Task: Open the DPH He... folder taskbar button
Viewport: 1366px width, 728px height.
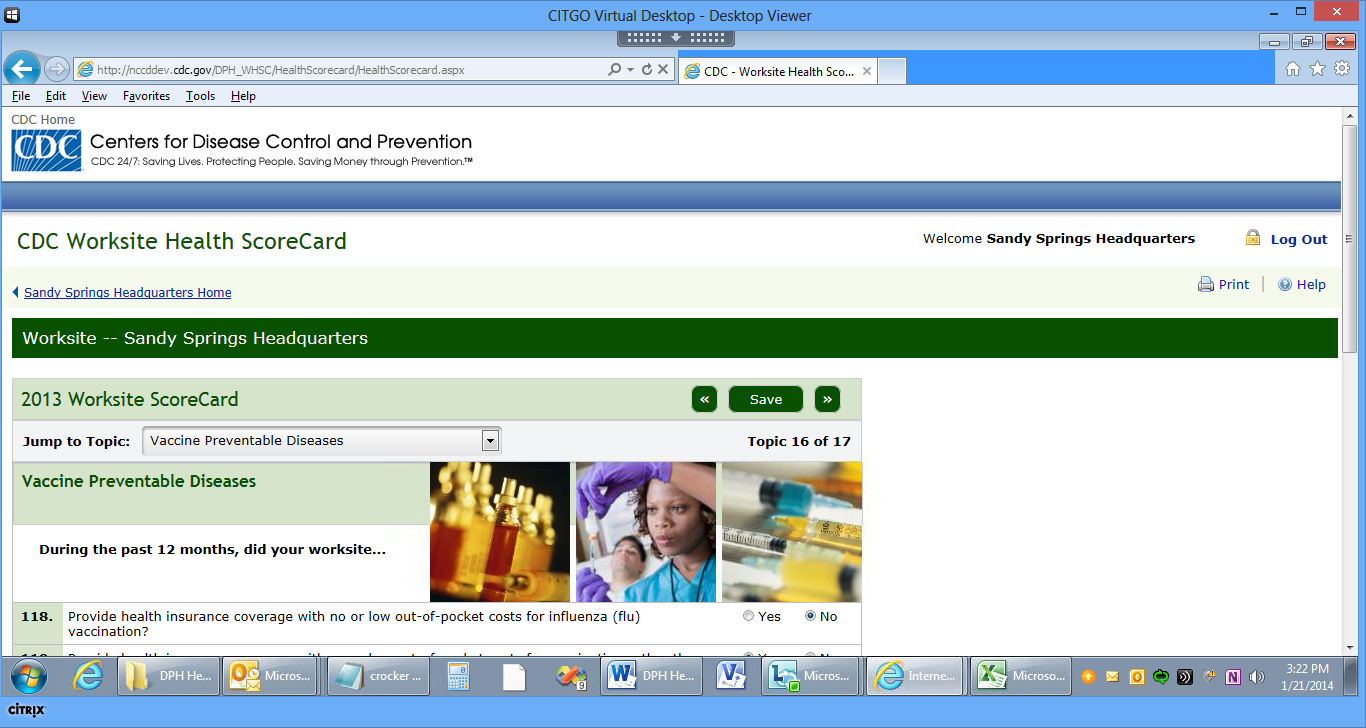Action: click(x=167, y=676)
